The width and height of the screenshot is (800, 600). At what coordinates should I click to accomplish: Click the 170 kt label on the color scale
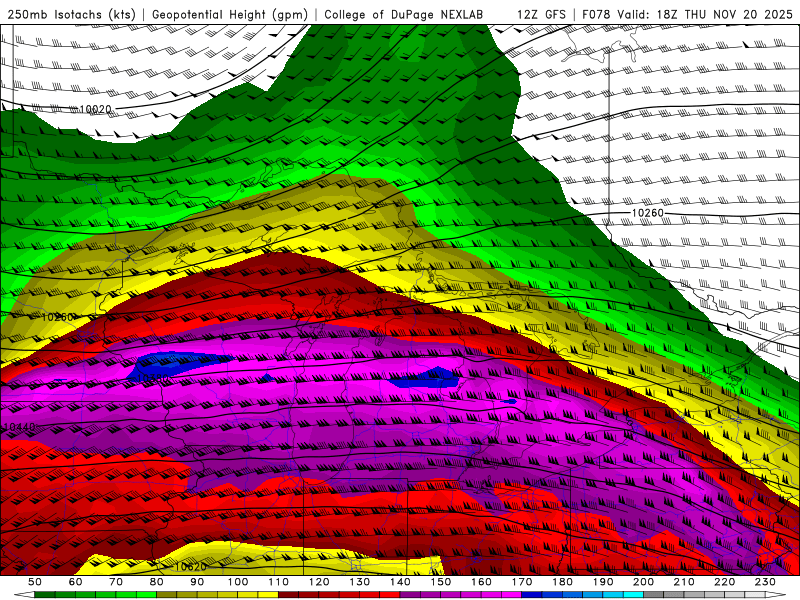(522, 582)
